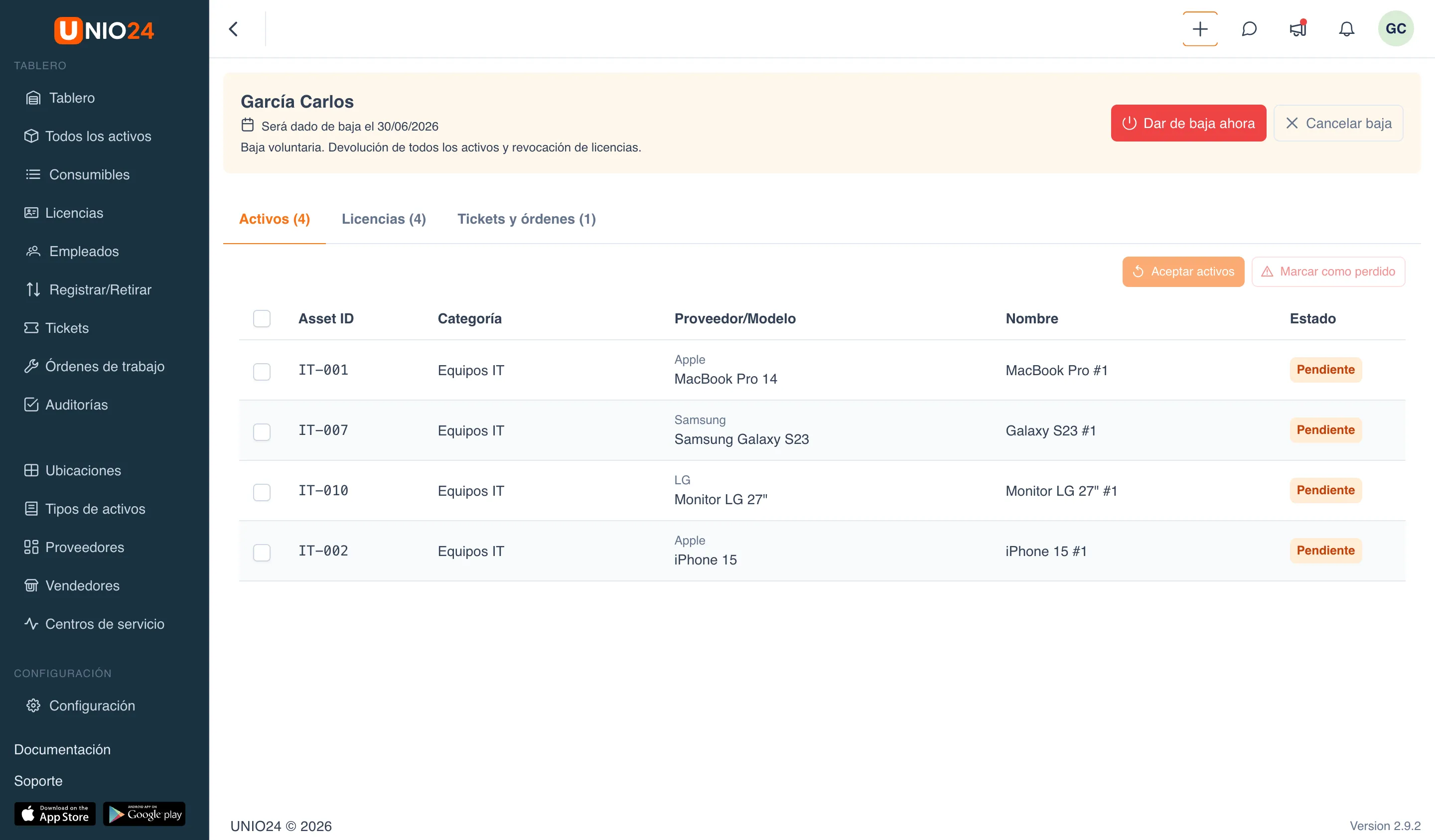1435x840 pixels.
Task: Open the megaphone announcements icon
Action: pos(1298,28)
